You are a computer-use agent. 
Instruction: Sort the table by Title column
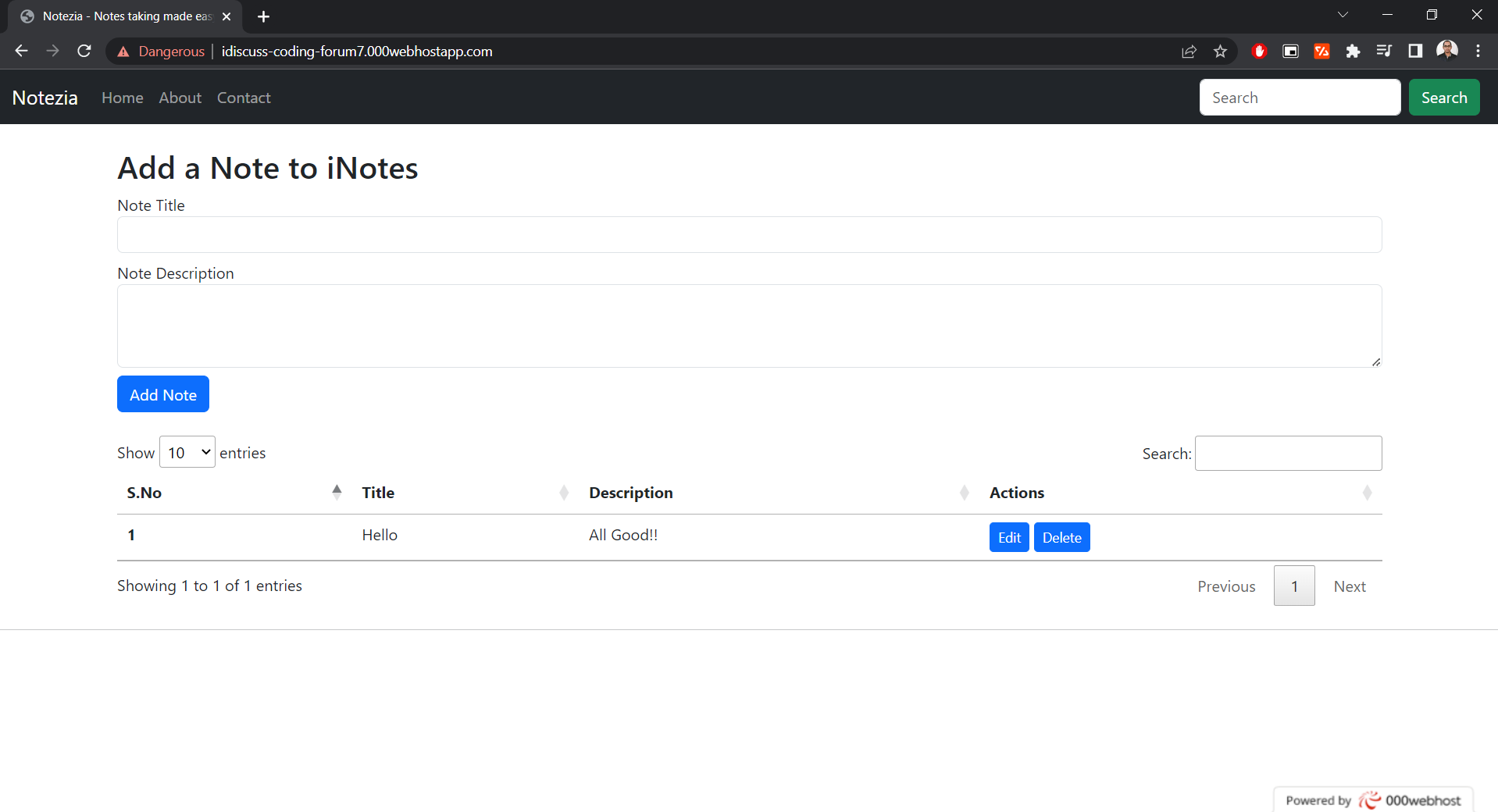click(378, 492)
